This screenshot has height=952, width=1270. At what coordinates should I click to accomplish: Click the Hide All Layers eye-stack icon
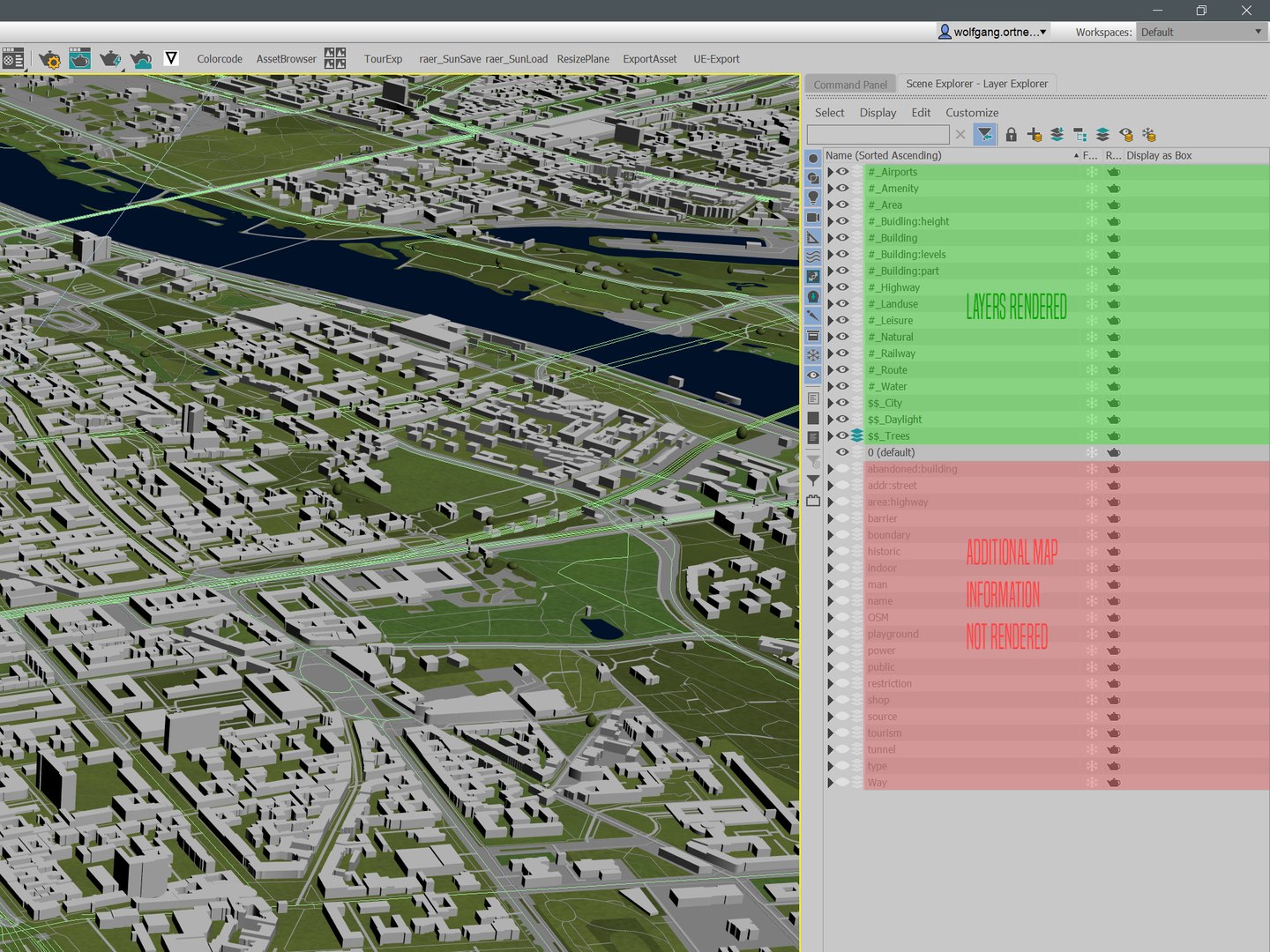pos(1125,135)
